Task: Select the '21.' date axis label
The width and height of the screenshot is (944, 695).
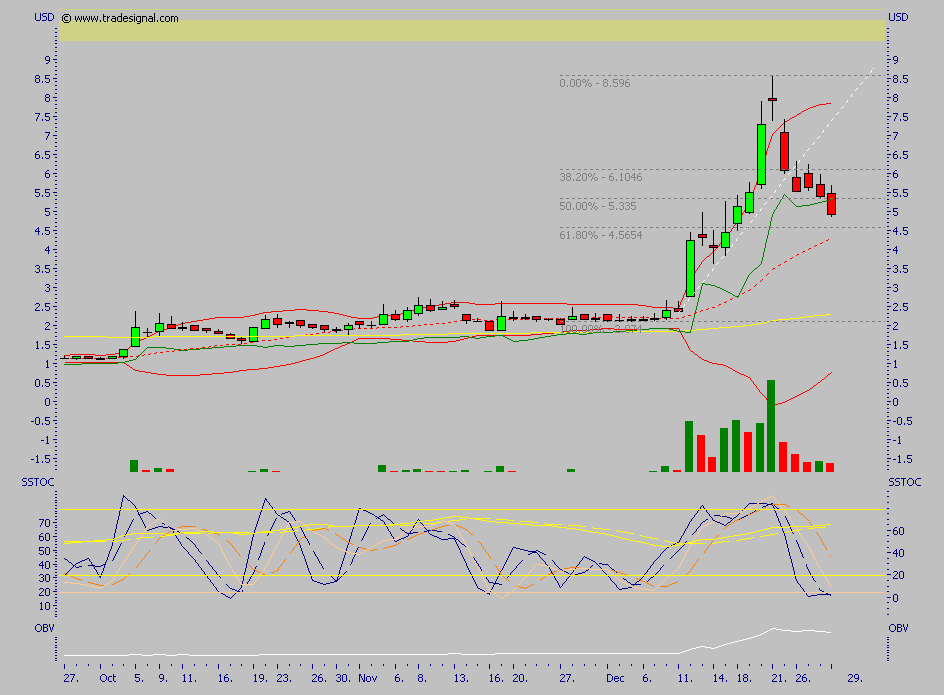Action: [x=779, y=678]
